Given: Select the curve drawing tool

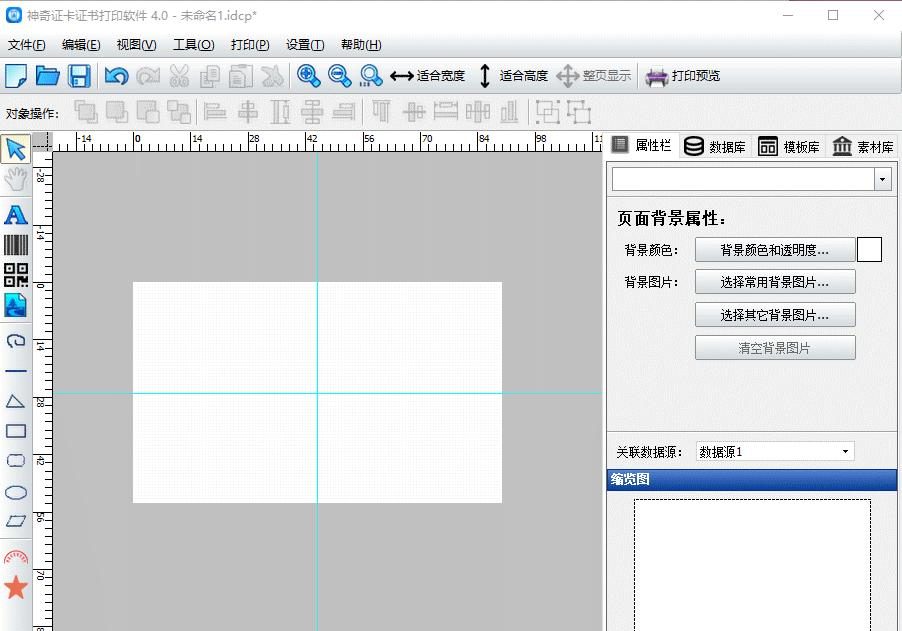Looking at the screenshot, I should click(16, 341).
